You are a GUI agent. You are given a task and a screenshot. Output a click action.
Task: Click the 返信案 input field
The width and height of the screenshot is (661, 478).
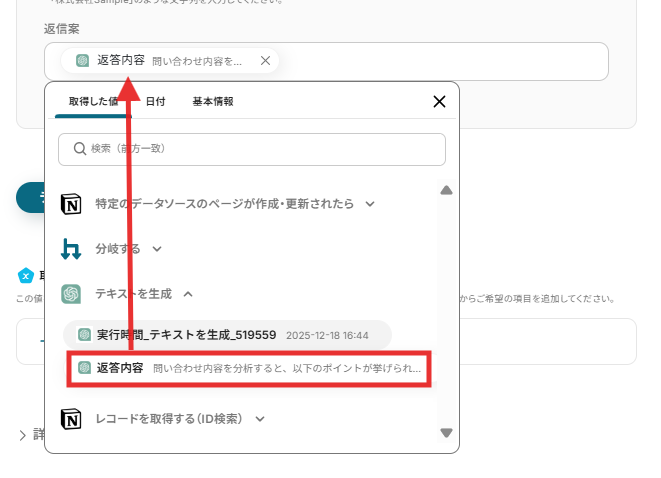[x=326, y=61]
